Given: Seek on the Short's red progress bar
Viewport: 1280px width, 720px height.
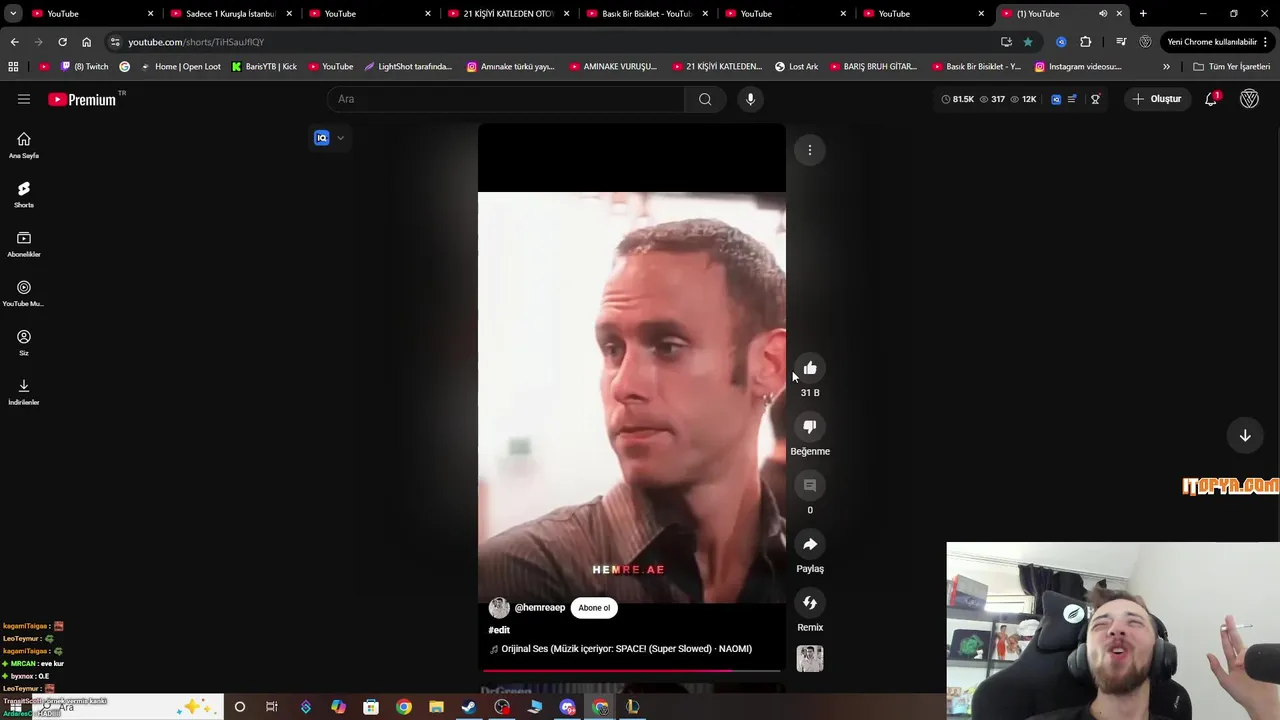Looking at the screenshot, I should [632, 671].
